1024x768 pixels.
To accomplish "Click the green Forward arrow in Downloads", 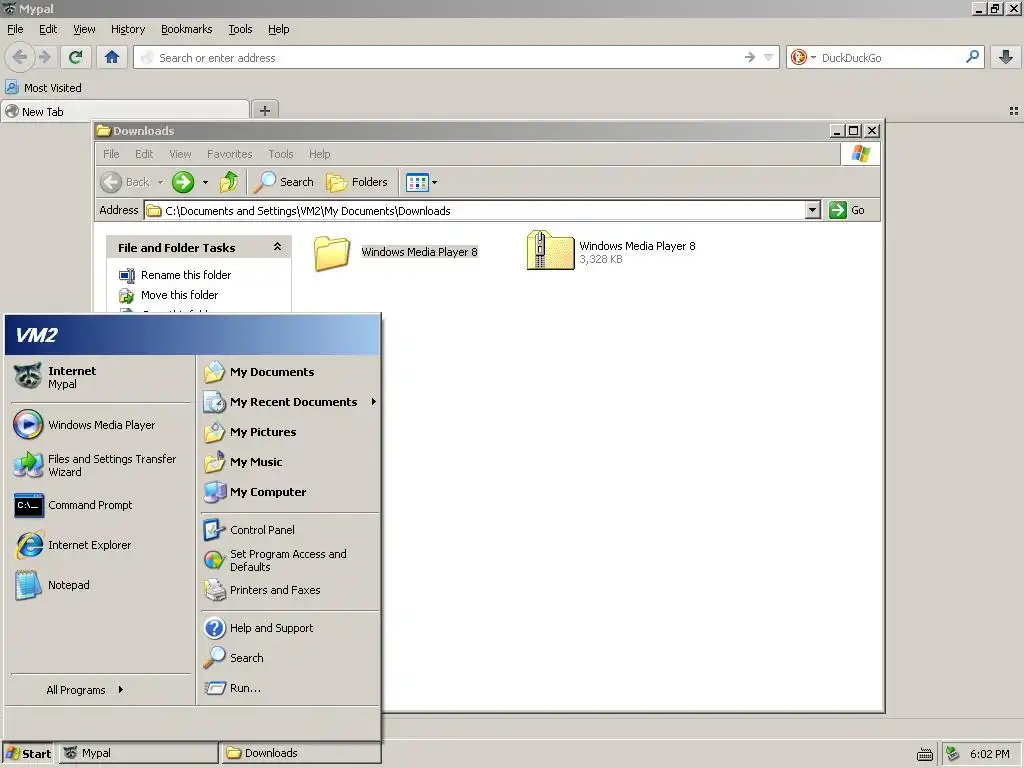I will point(183,182).
